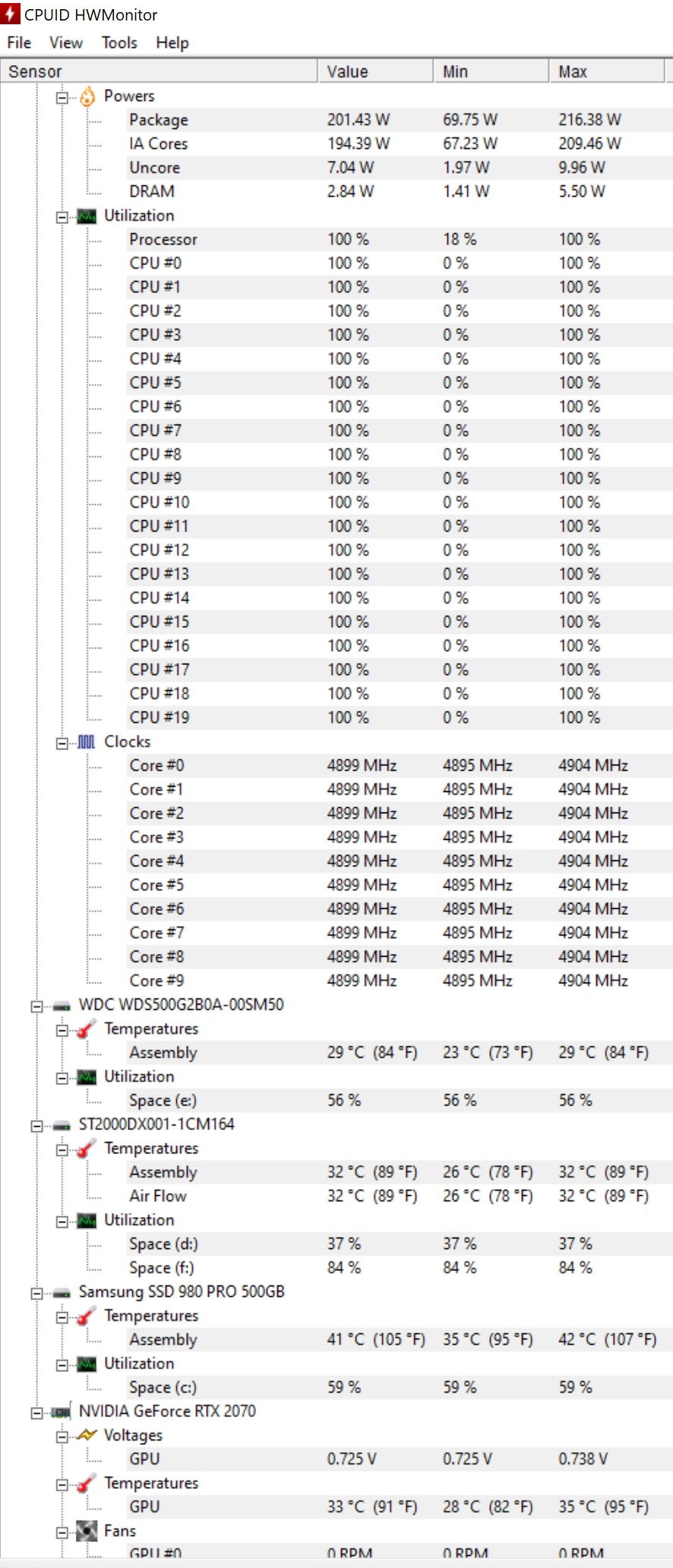
Task: Click the Max column header
Action: 606,71
